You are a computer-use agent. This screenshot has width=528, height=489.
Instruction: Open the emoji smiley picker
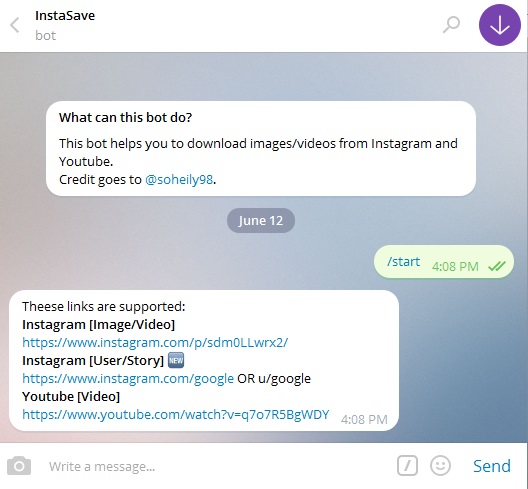(x=440, y=466)
